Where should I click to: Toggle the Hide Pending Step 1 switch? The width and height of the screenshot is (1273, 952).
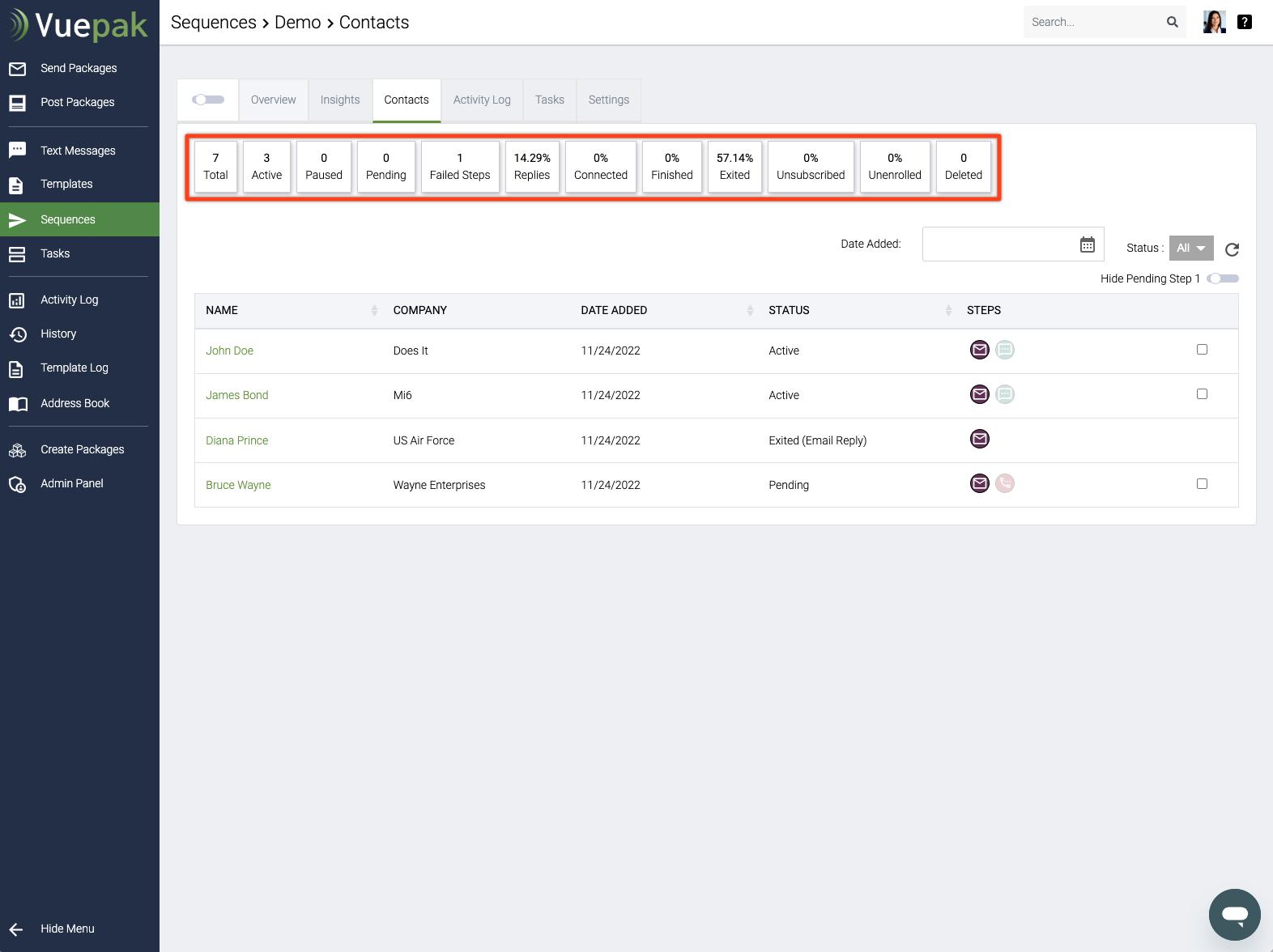[1223, 278]
